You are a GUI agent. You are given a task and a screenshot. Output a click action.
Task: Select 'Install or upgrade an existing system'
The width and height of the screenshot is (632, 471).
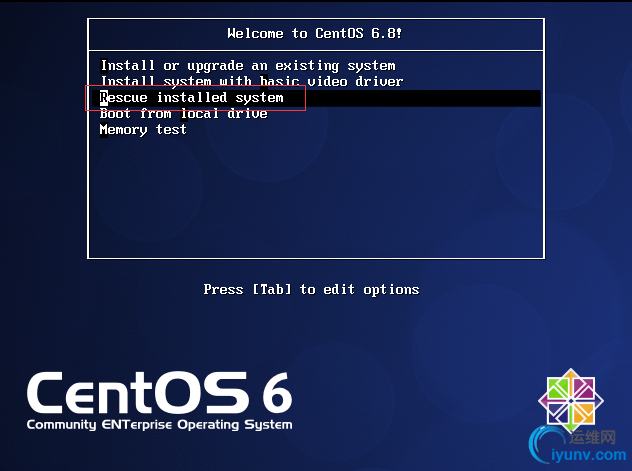pyautogui.click(x=248, y=66)
